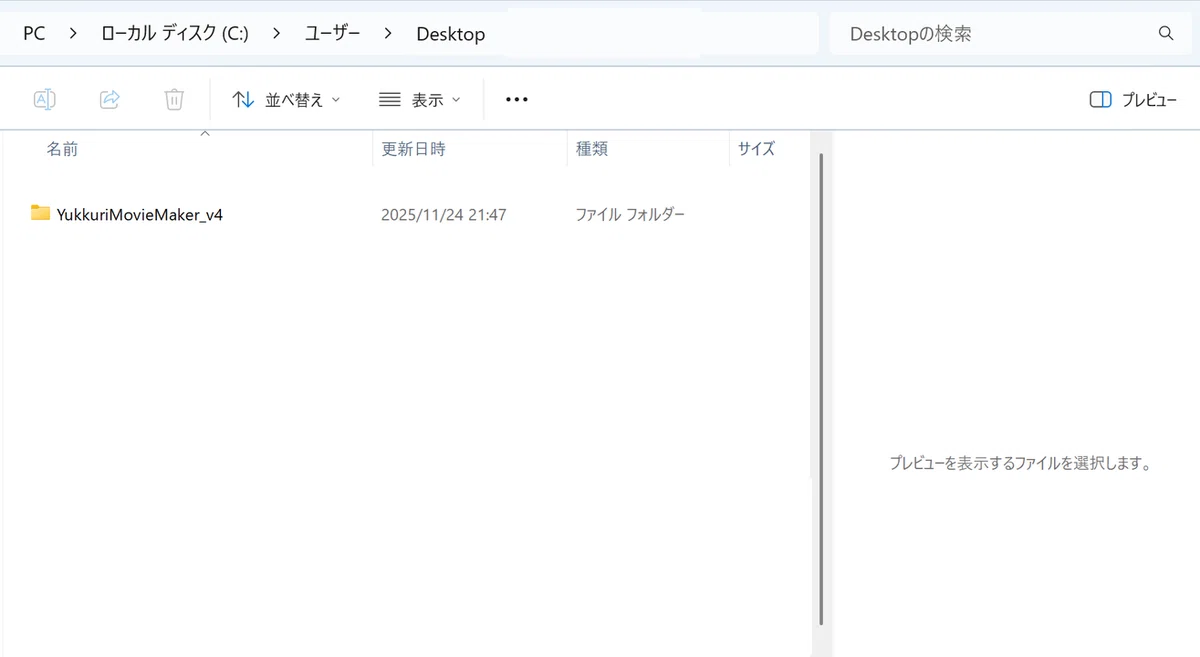Click the YukkuriMovieMaker_v4 yellow folder icon
This screenshot has height=657, width=1200.
(x=40, y=213)
